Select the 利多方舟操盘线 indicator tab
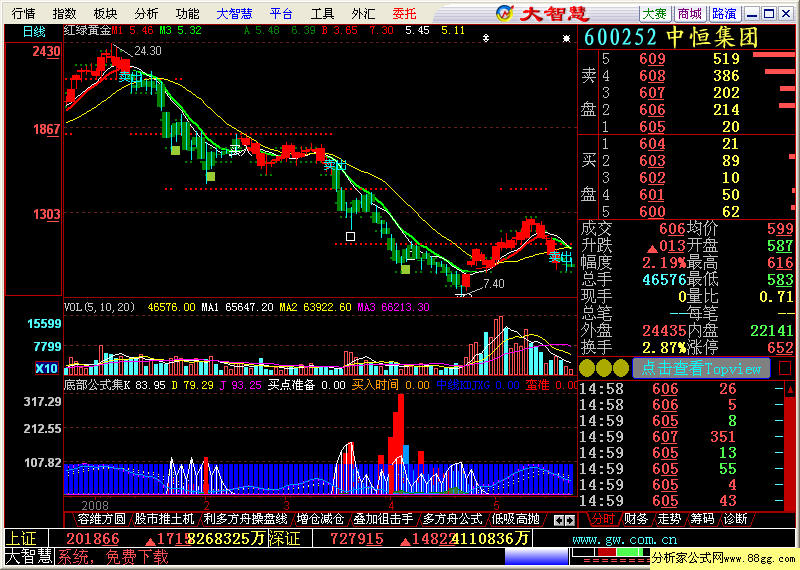800x570 pixels. (245, 519)
